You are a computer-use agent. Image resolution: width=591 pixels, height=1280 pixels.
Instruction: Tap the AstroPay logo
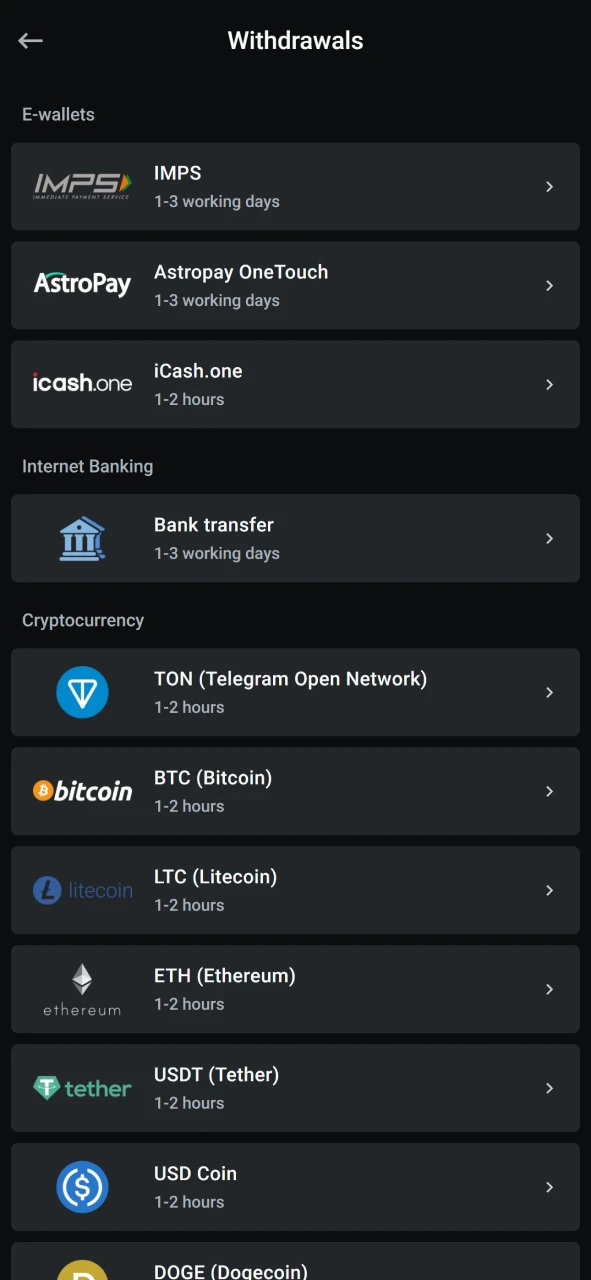[82, 285]
